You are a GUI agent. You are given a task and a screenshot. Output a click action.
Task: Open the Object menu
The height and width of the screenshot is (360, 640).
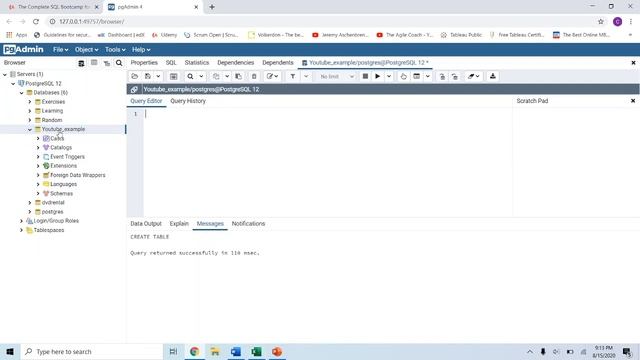(x=86, y=49)
